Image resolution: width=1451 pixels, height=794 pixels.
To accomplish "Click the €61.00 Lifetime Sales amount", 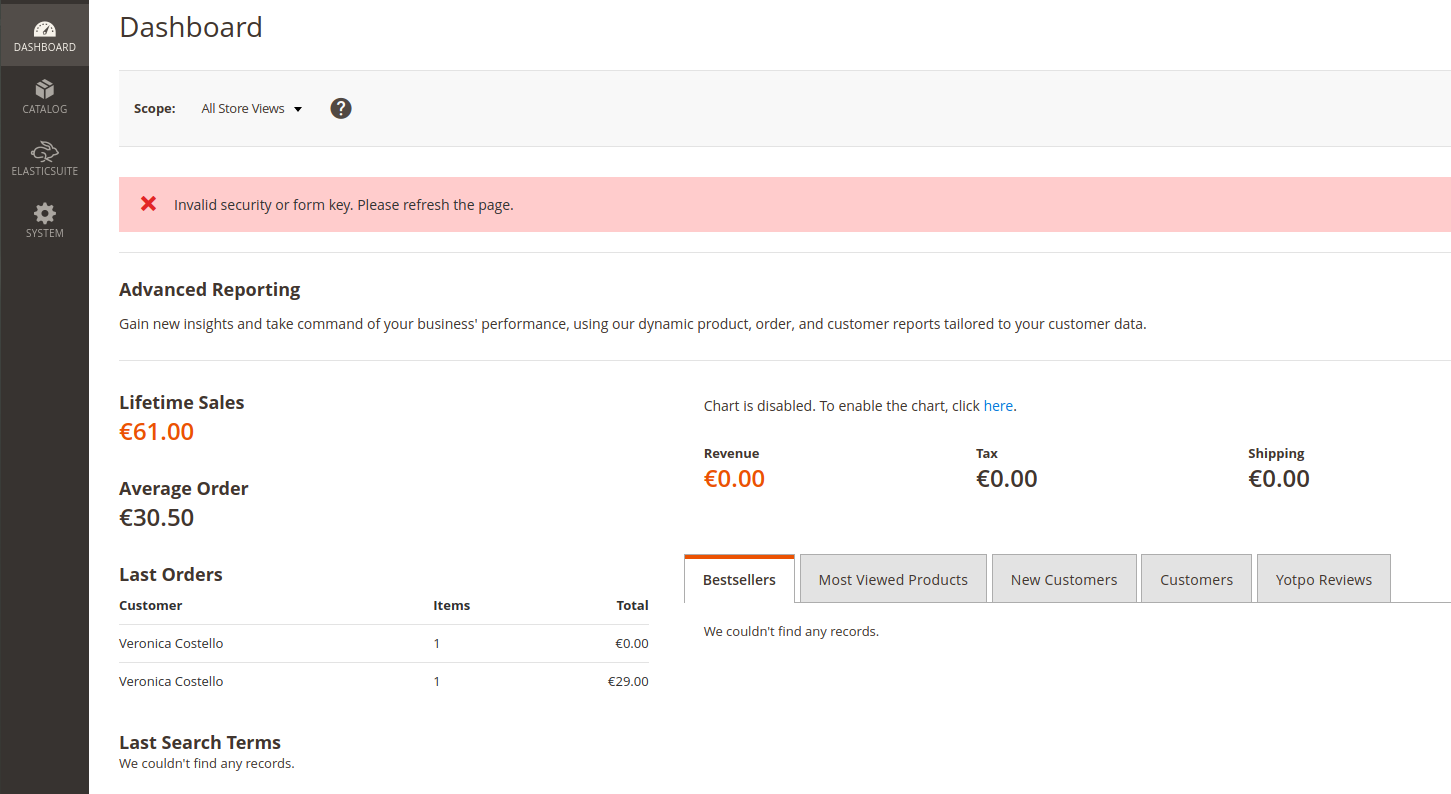I will [157, 431].
